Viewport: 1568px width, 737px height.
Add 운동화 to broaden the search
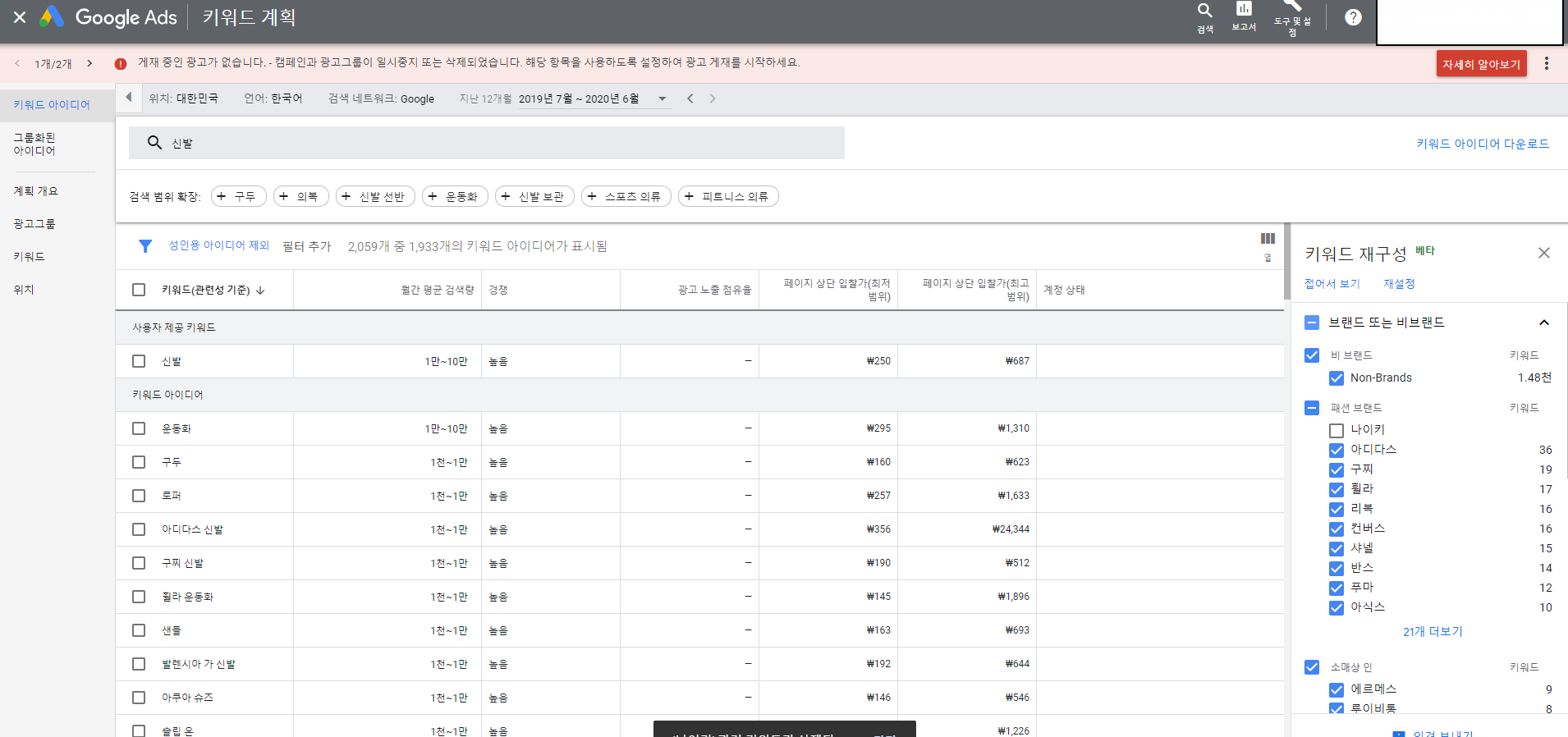point(455,196)
